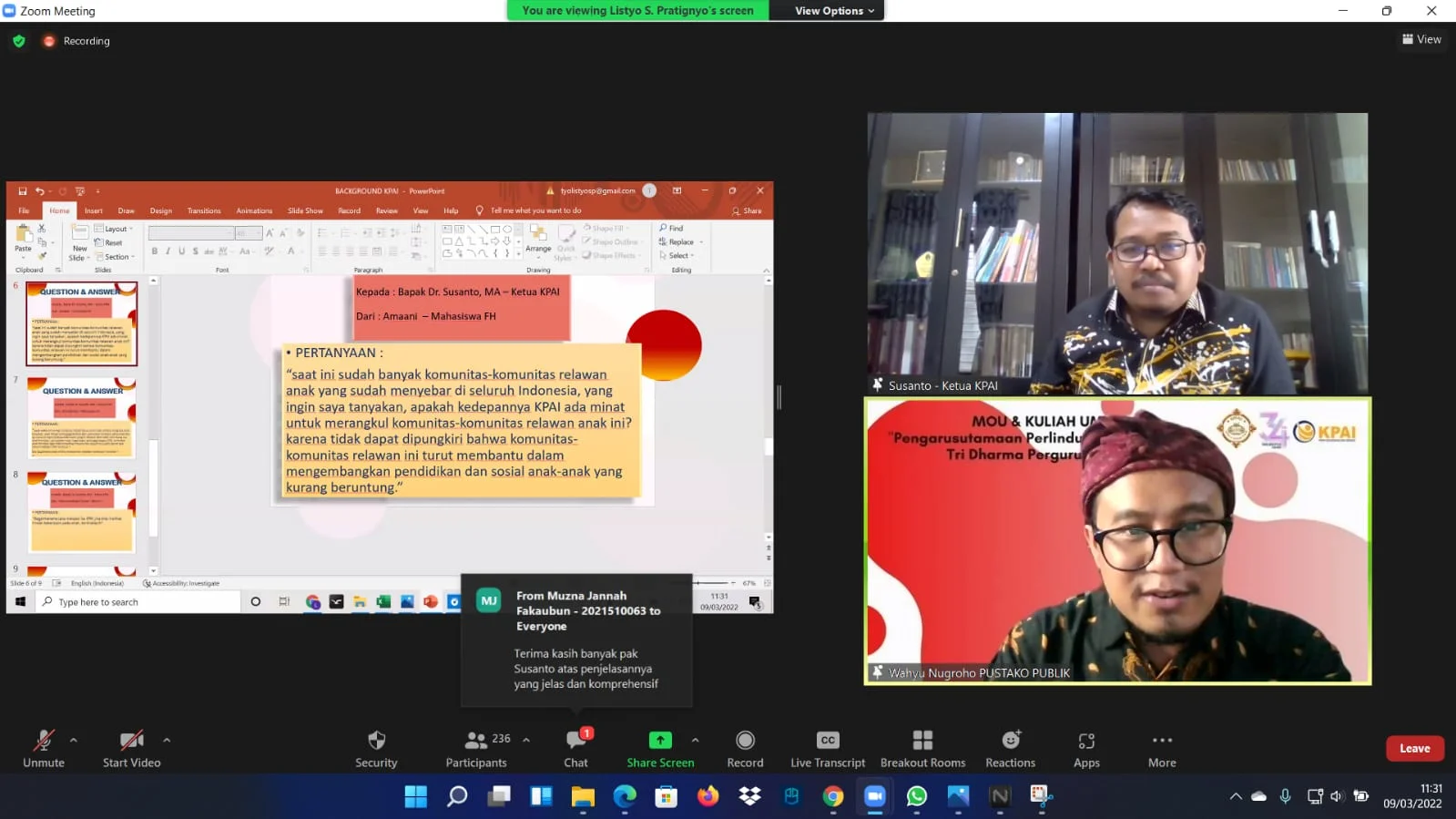This screenshot has height=819, width=1456.
Task: Expand audio options arrow next to Unmute
Action: [x=74, y=740]
